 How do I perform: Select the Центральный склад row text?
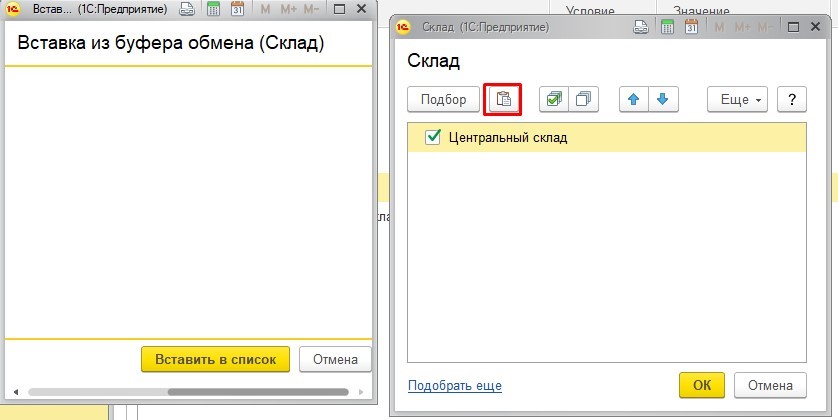508,137
